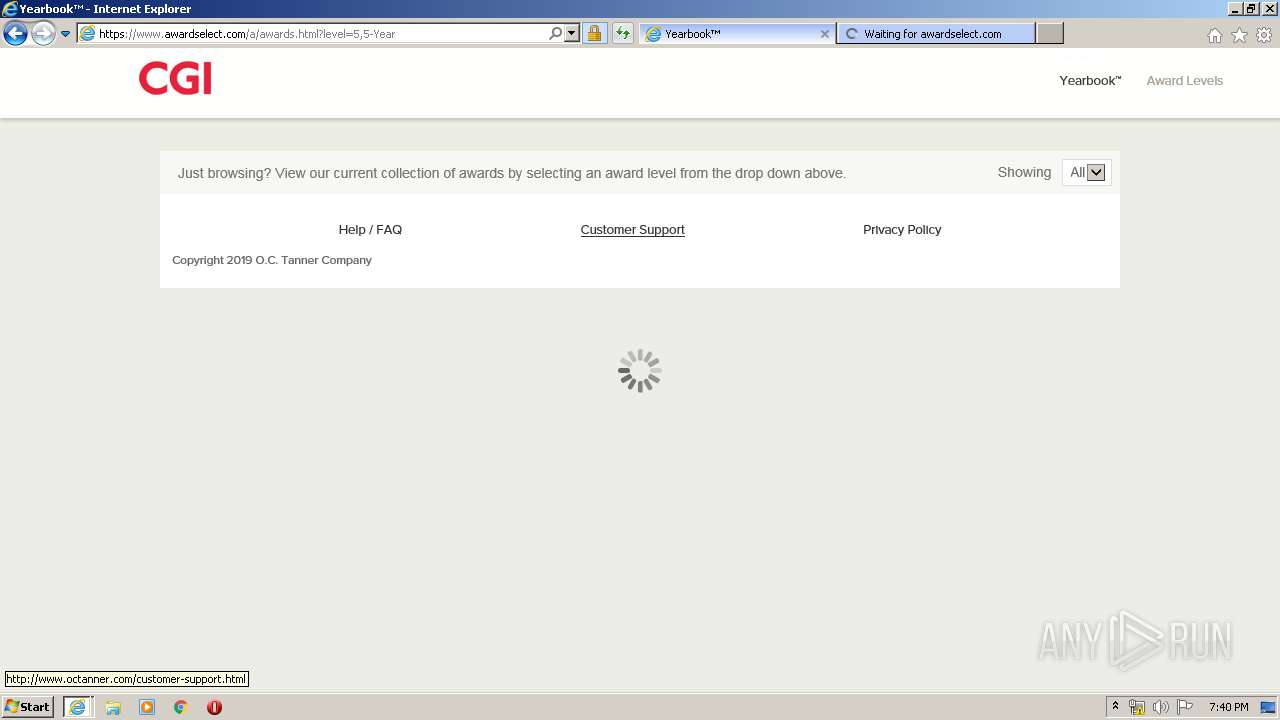The image size is (1280, 720).
Task: Click the Windows Start button
Action: [28, 707]
